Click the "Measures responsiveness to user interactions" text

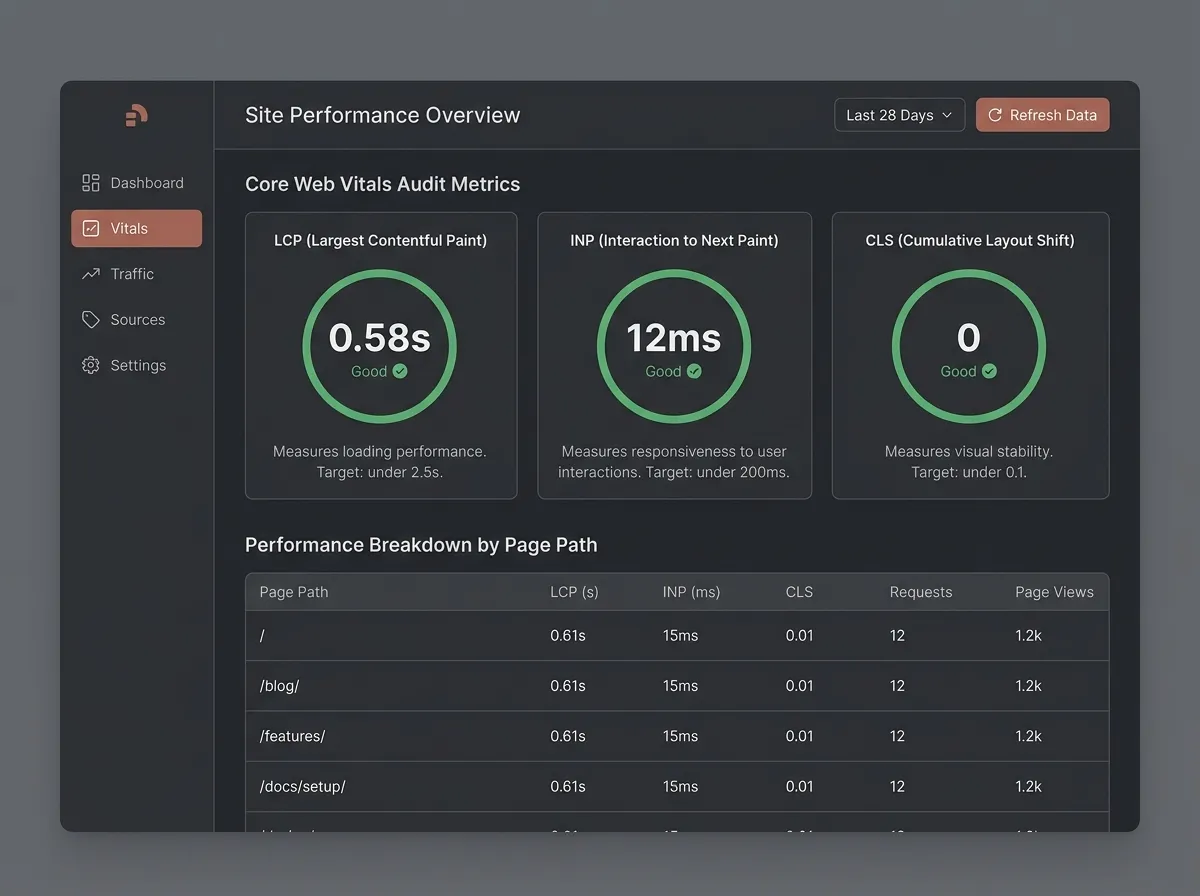(674, 461)
